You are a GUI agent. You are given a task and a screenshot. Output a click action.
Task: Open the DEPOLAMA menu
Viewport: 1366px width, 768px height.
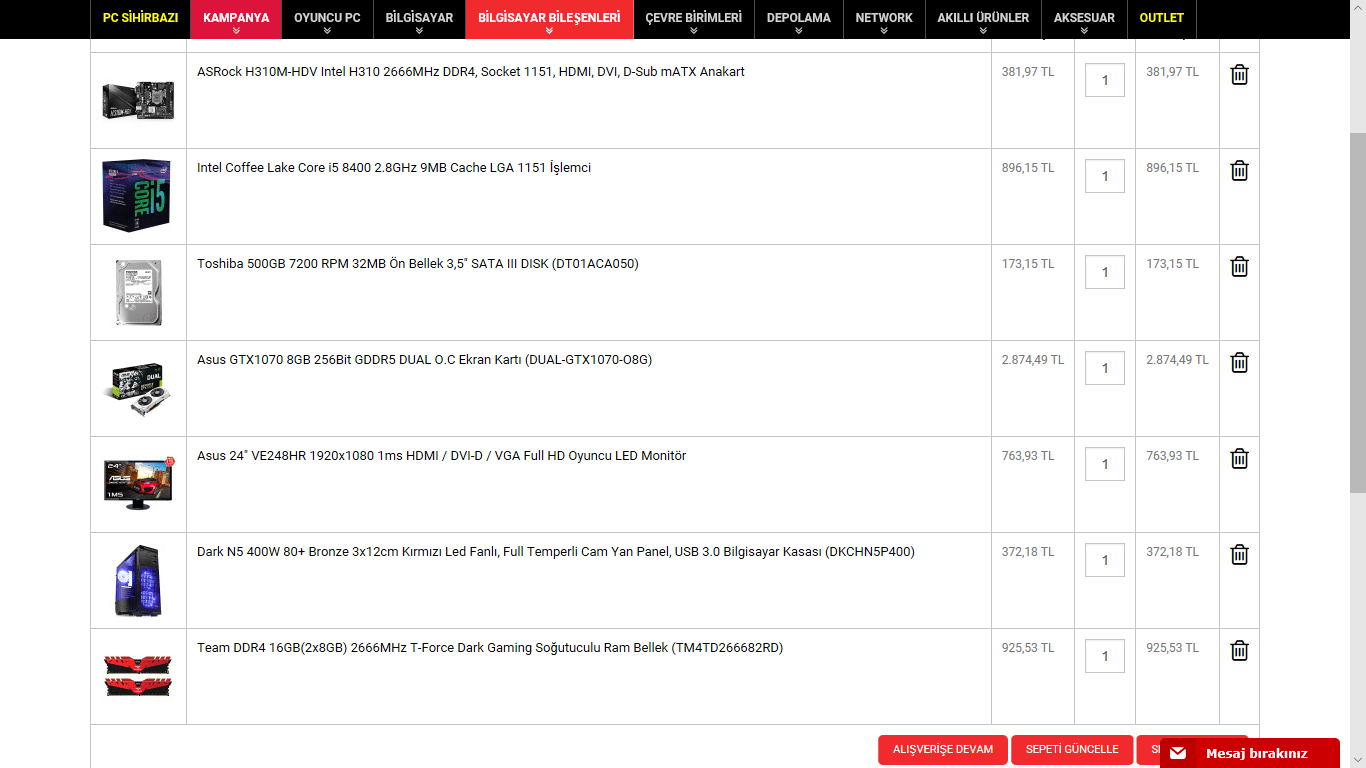point(799,19)
